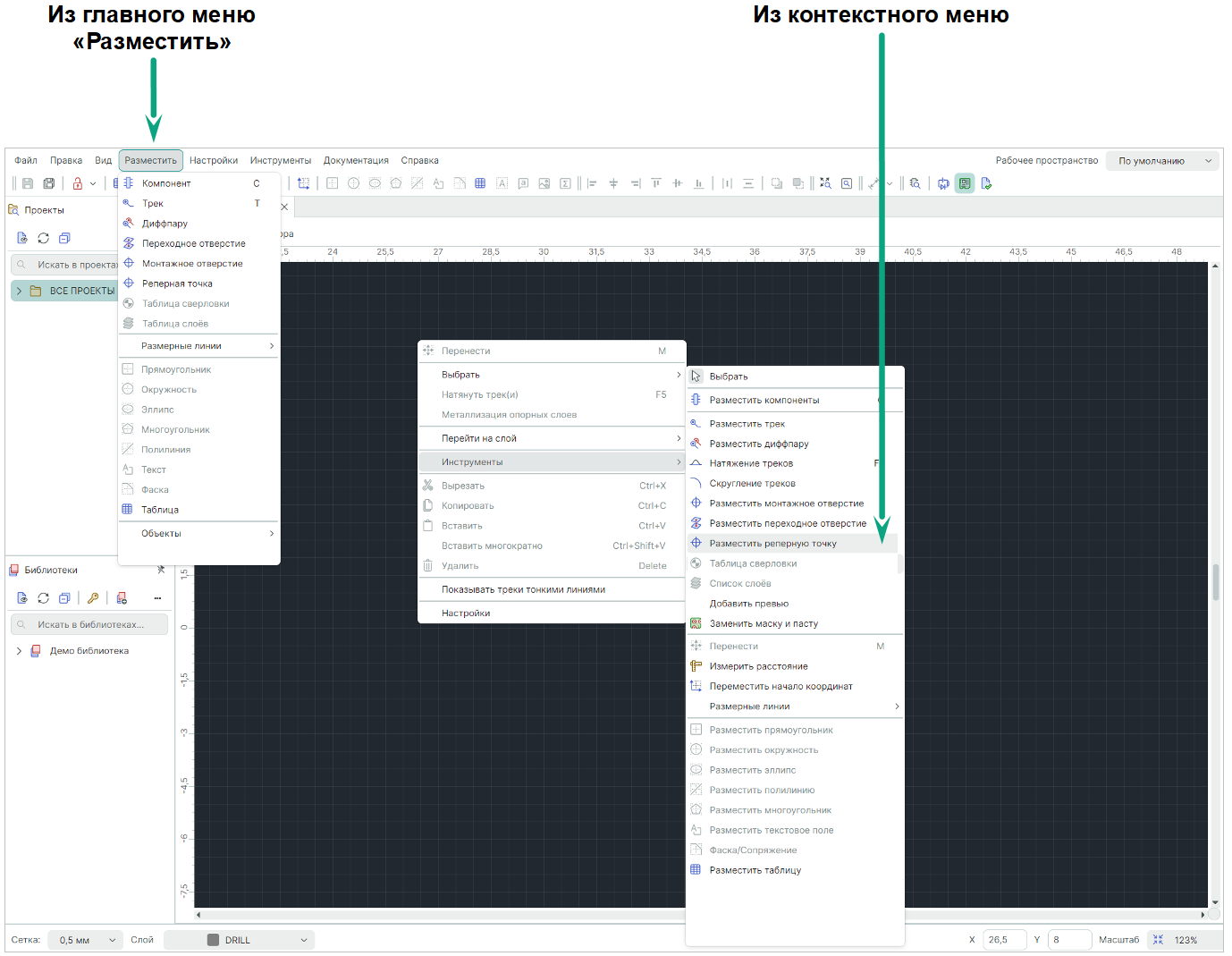Click the pin icon of the Libraries panel

click(x=161, y=570)
